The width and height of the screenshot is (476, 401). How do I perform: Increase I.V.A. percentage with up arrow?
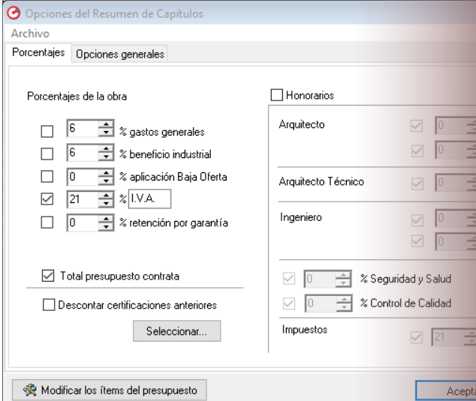coord(106,195)
